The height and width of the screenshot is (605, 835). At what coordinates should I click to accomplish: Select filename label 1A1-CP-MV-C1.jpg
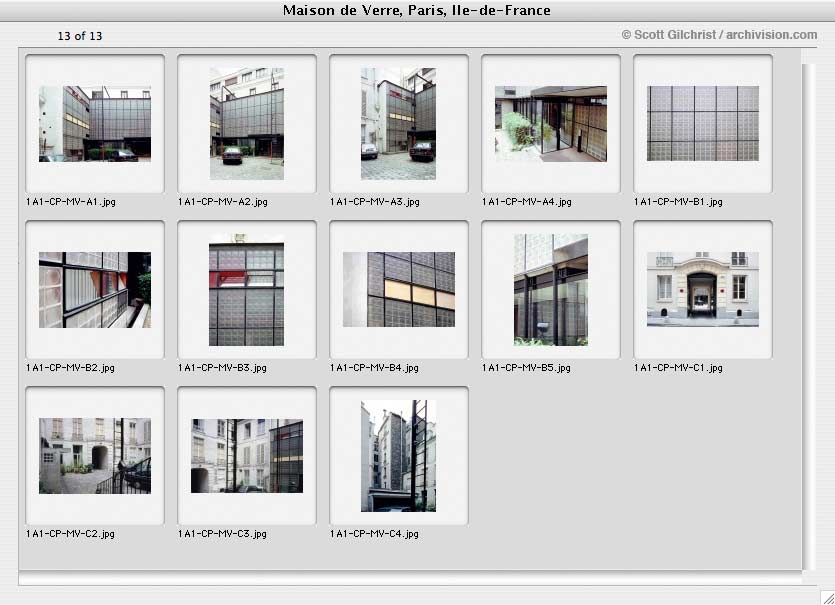tap(678, 368)
